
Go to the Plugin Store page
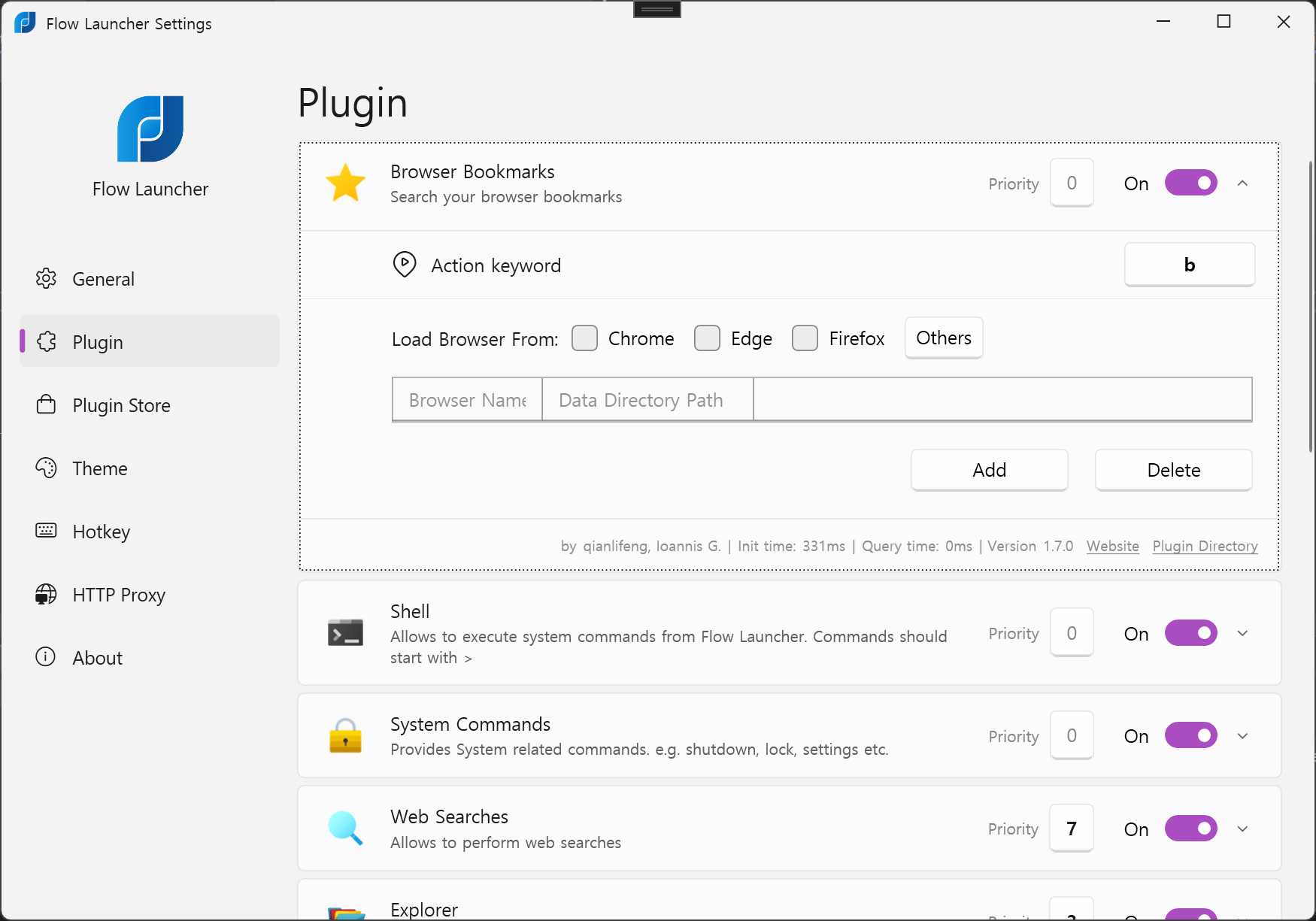[x=150, y=404]
